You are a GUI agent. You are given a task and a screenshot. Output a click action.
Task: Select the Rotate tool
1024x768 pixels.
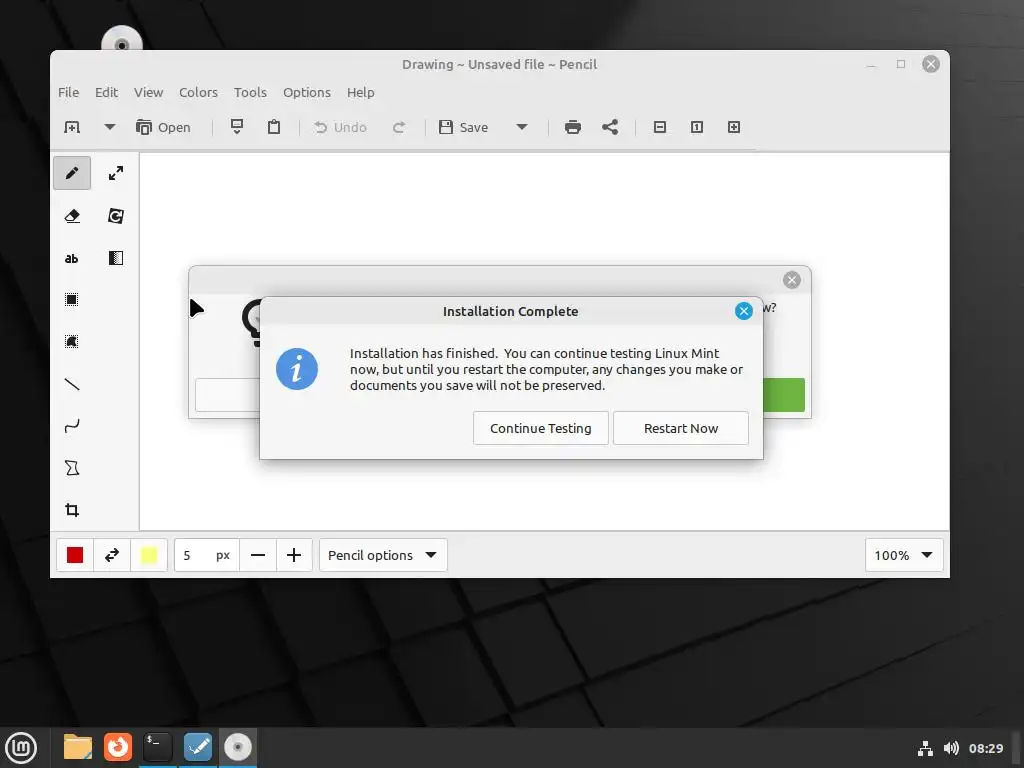[x=116, y=216]
